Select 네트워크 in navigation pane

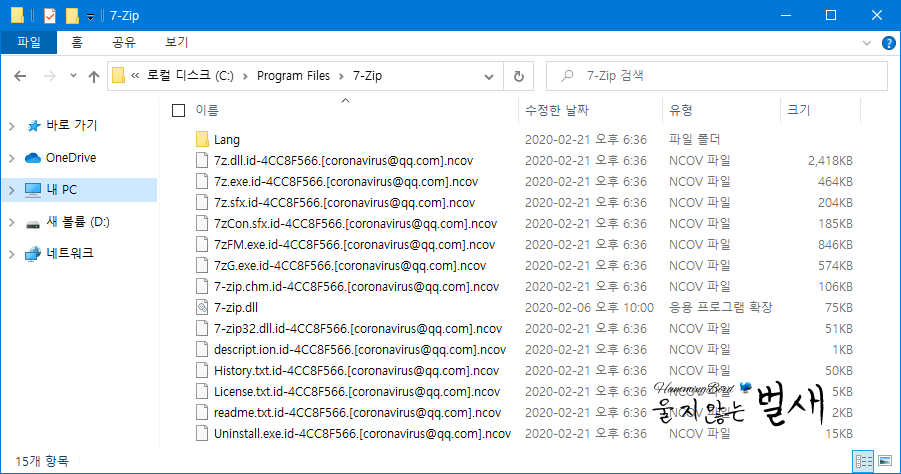tap(70, 253)
